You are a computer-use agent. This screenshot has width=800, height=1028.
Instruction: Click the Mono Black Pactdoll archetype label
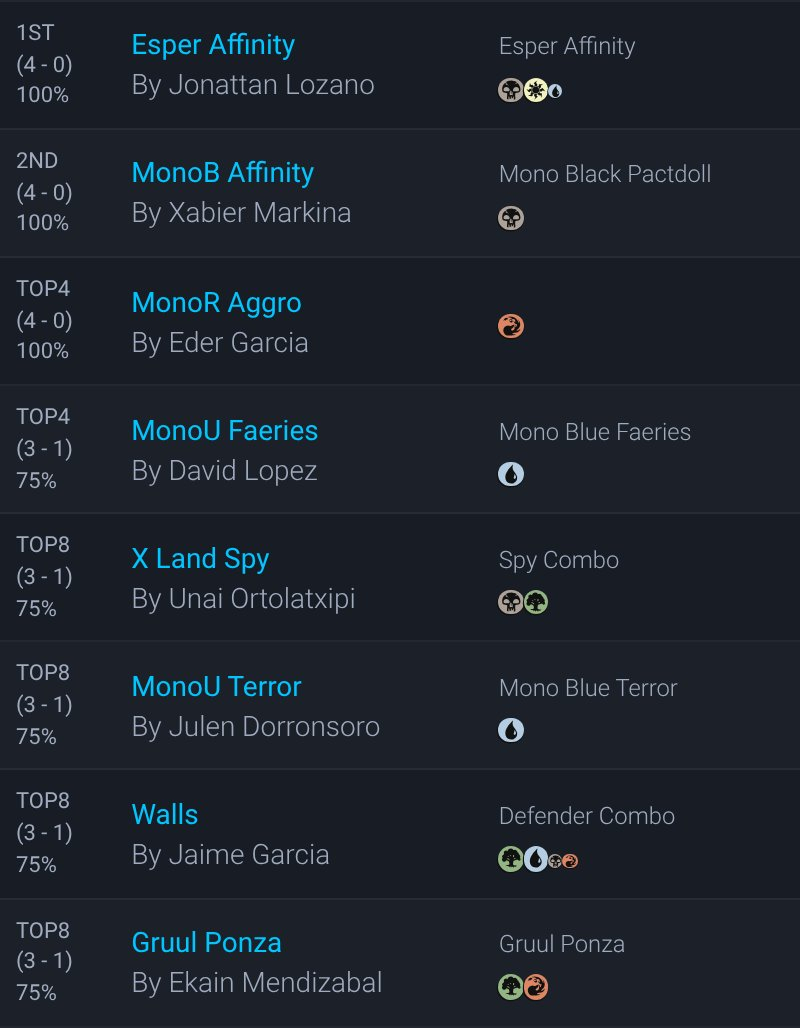tap(605, 174)
